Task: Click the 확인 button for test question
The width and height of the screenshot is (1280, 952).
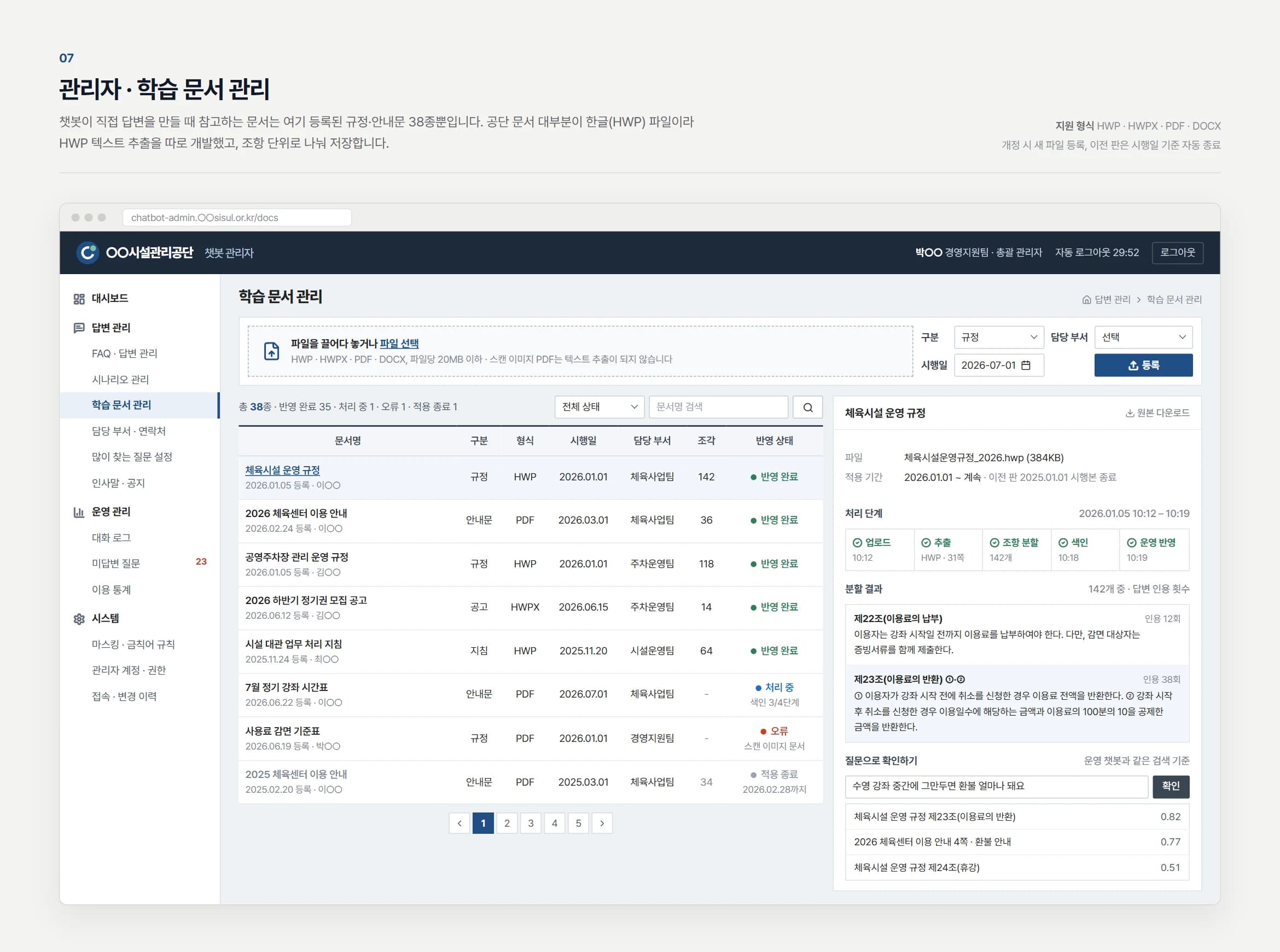Action: (1171, 787)
